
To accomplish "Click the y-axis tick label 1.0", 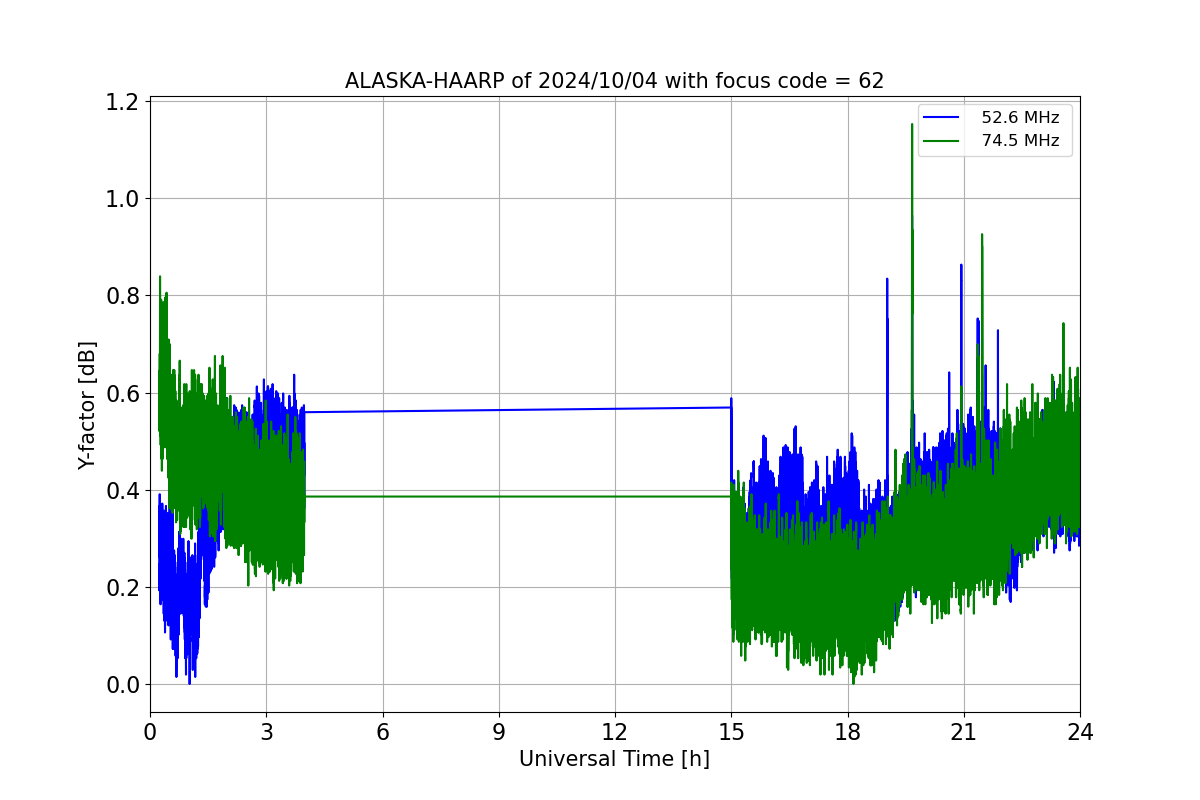I will click(124, 199).
